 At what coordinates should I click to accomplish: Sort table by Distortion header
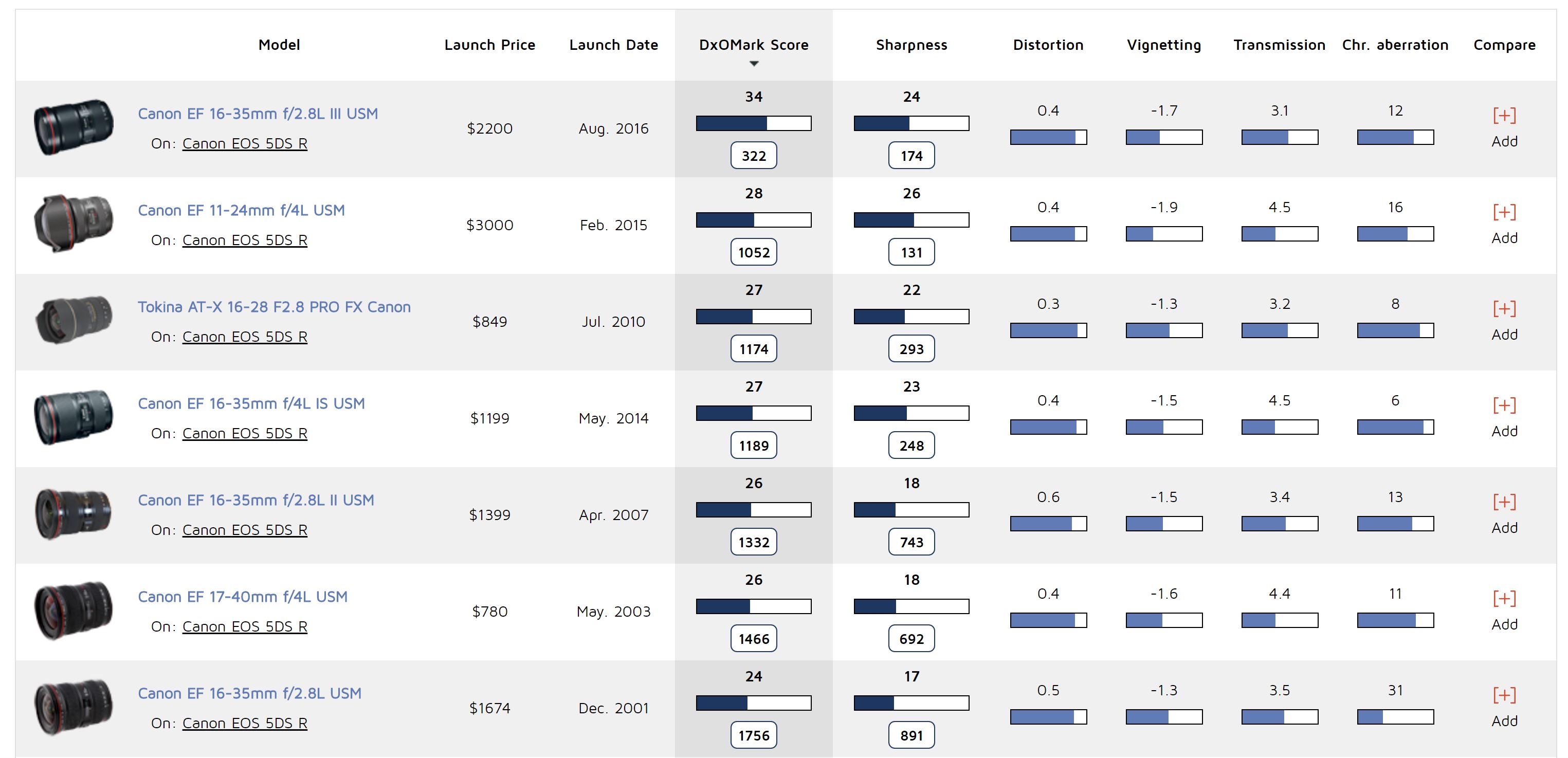coord(1048,45)
